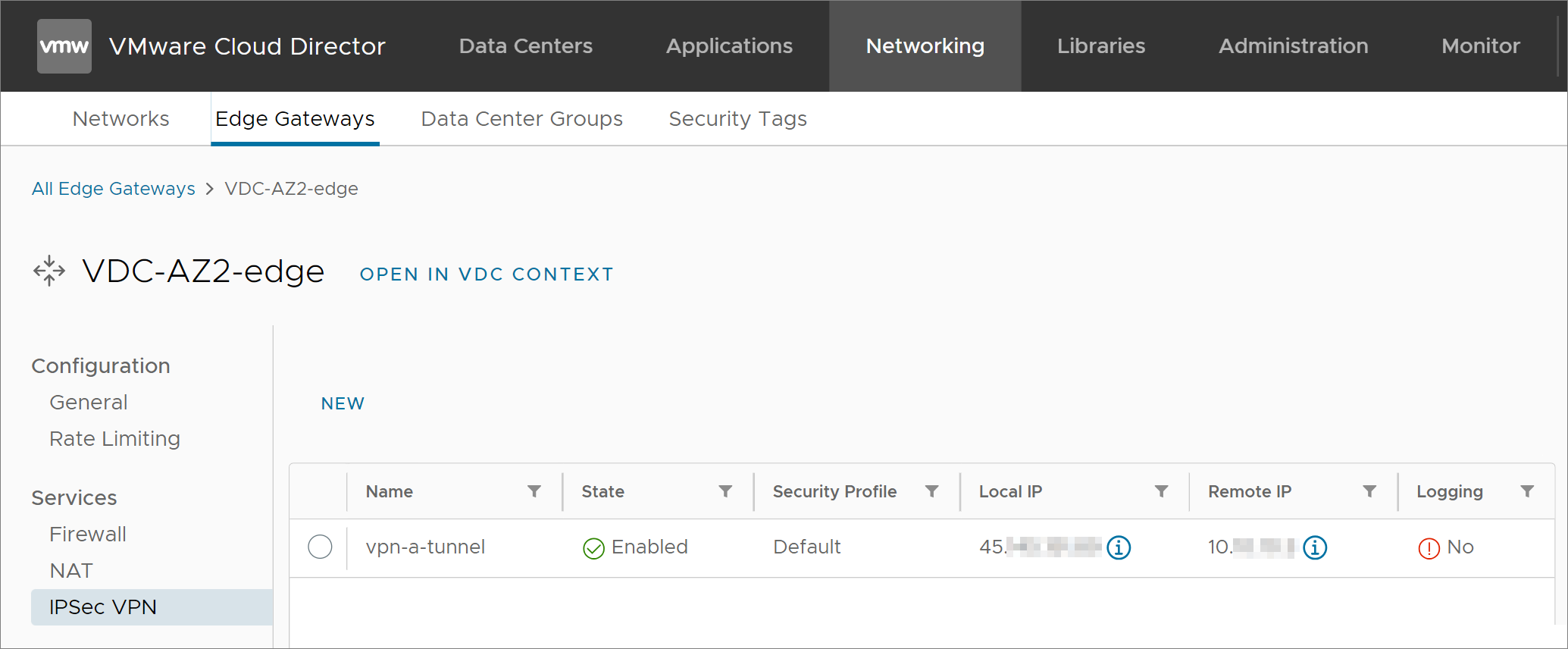Open the Administration menu

pyautogui.click(x=1294, y=46)
